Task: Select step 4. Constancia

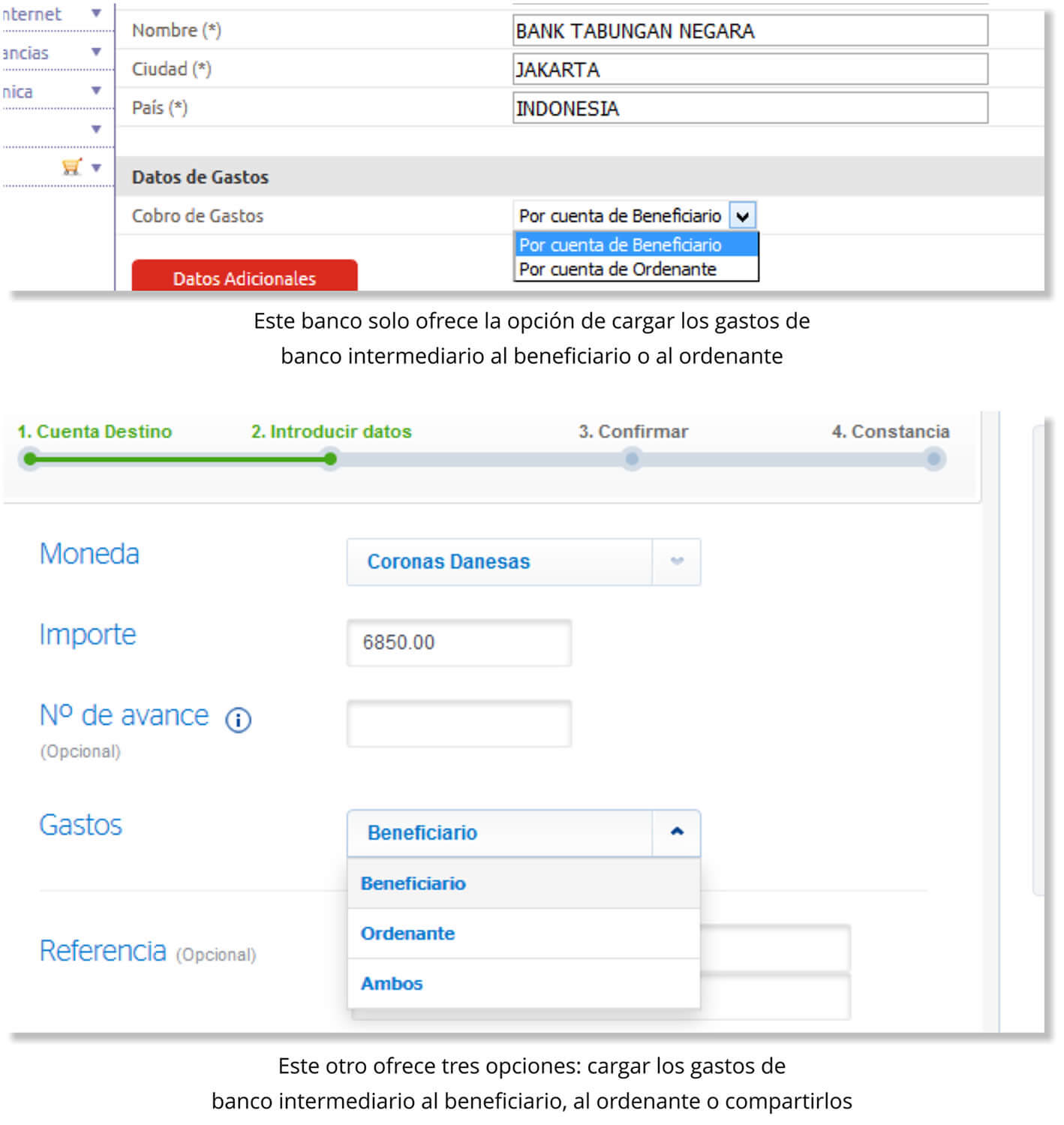Action: click(x=890, y=432)
